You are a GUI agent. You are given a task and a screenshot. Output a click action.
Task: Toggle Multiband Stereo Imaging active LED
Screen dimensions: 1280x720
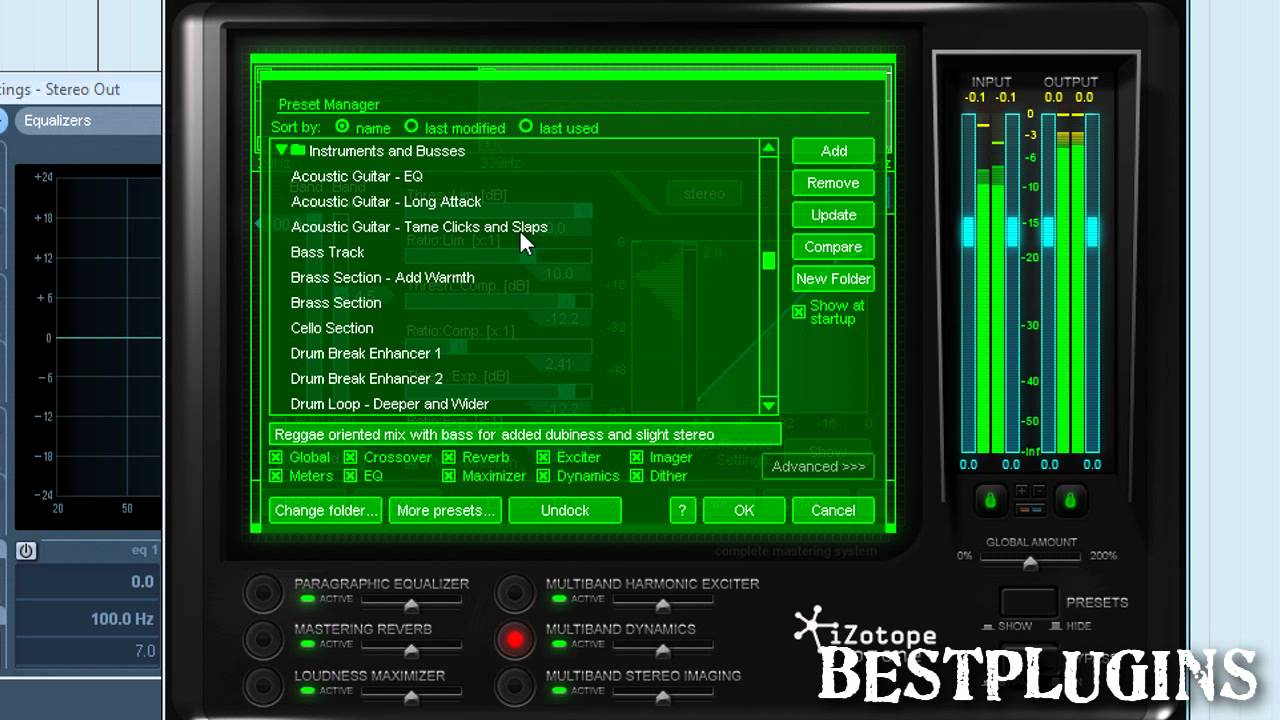(x=559, y=690)
